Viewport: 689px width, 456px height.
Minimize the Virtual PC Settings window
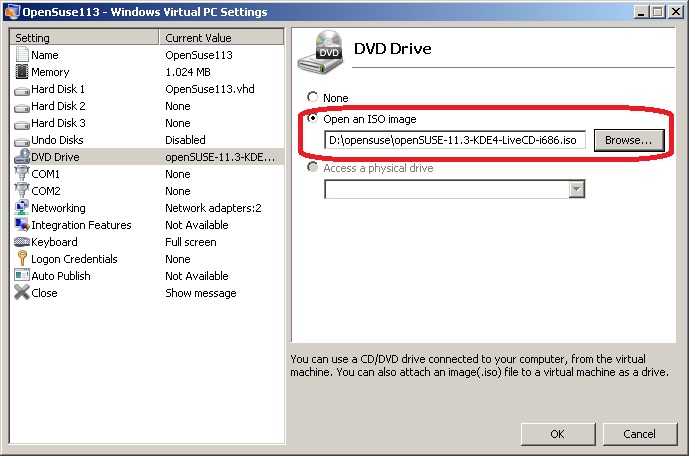[x=642, y=12]
